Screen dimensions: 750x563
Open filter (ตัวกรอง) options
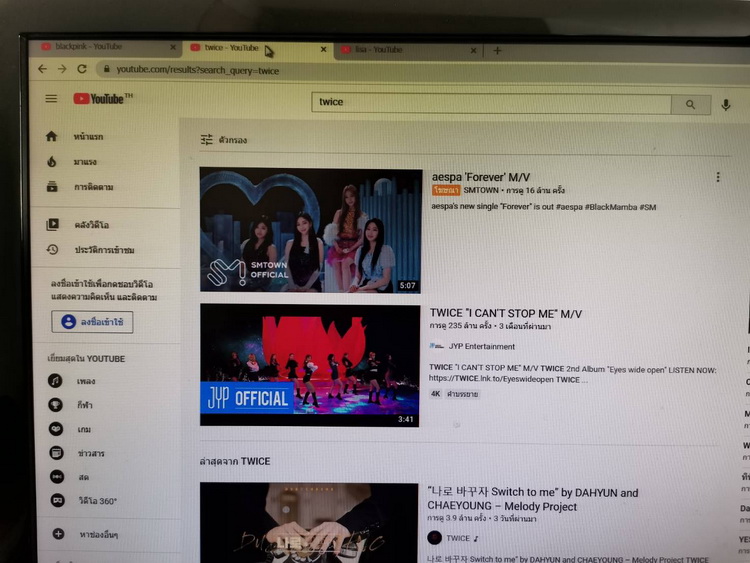223,140
